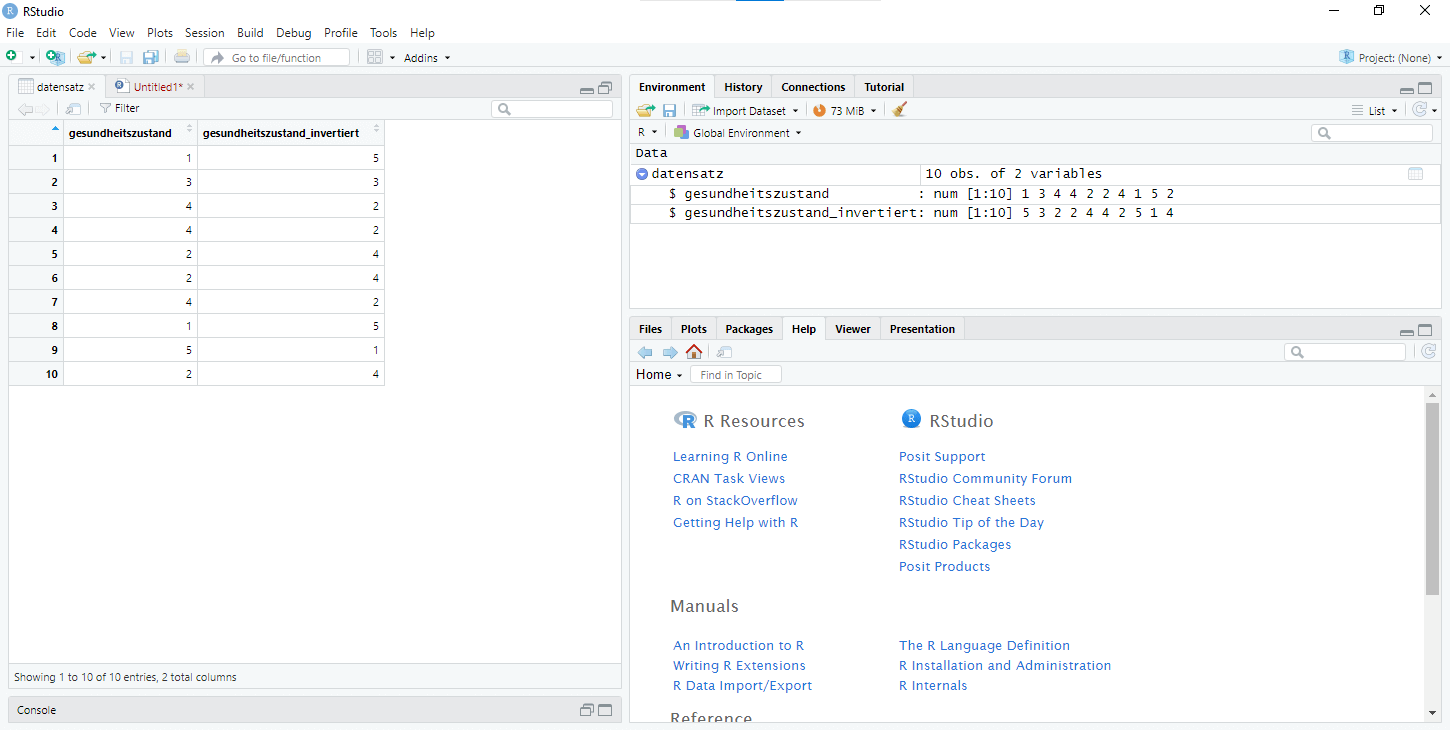Show help in new window icon
Image resolution: width=1450 pixels, height=730 pixels.
point(725,352)
